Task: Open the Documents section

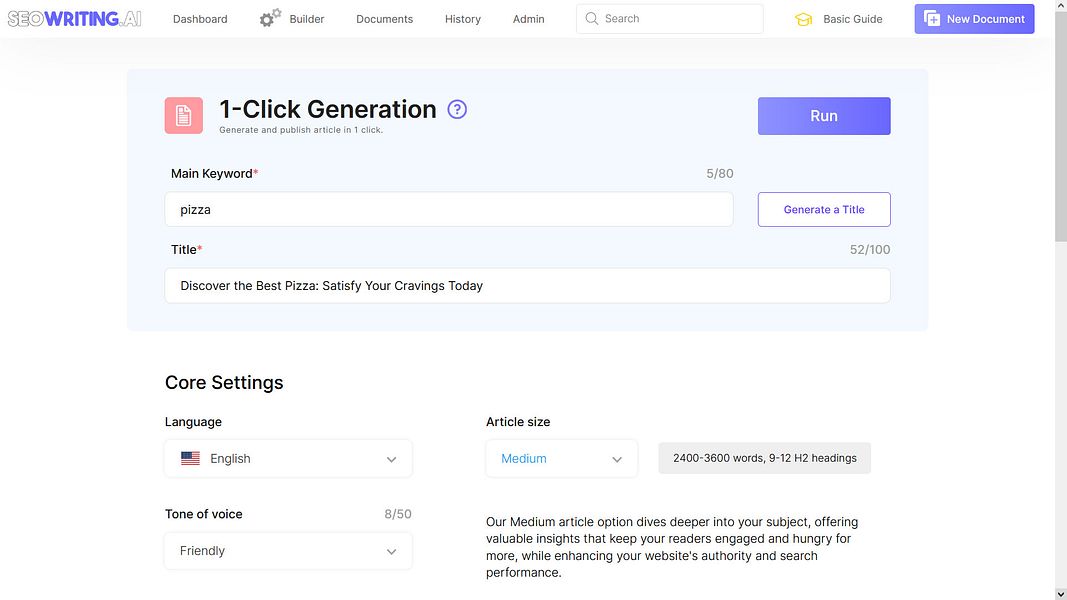Action: [x=384, y=18]
